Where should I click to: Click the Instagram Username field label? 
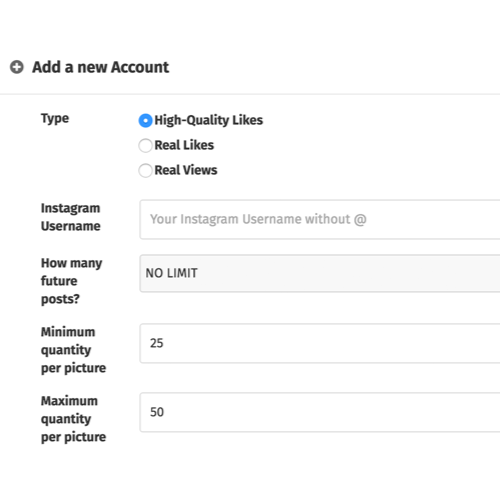tap(71, 217)
